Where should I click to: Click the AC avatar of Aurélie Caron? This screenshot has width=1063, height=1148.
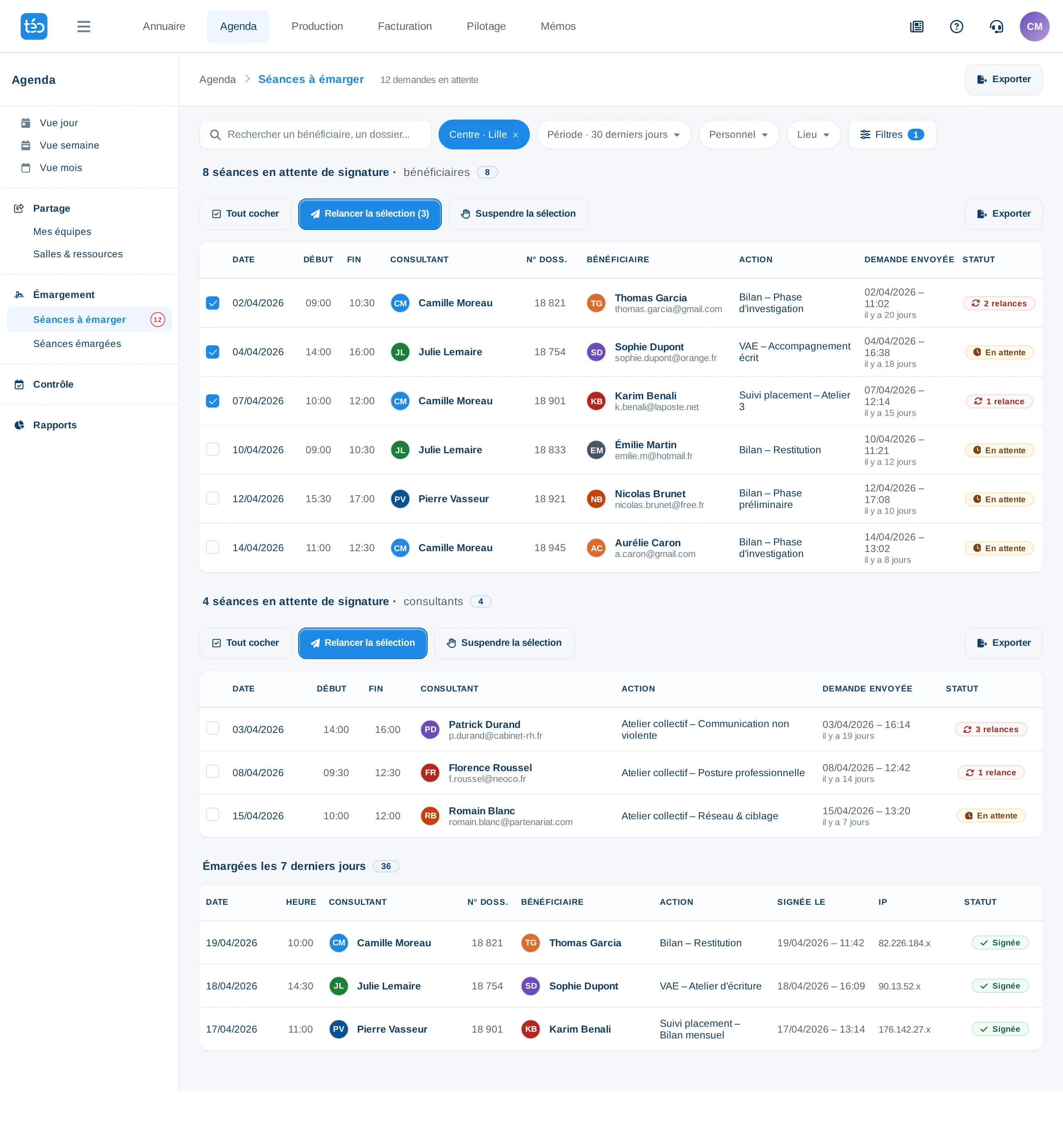coord(597,548)
